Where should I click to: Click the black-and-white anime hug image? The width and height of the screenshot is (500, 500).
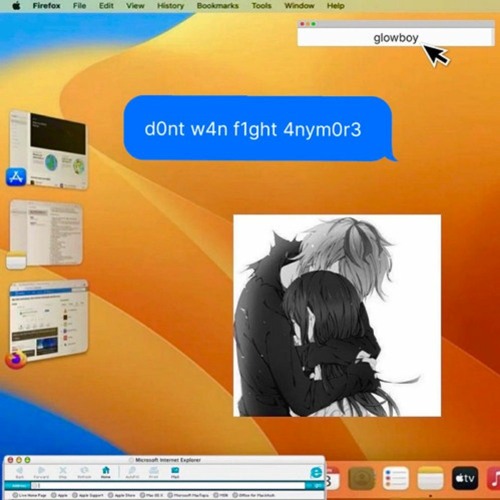pyautogui.click(x=337, y=315)
